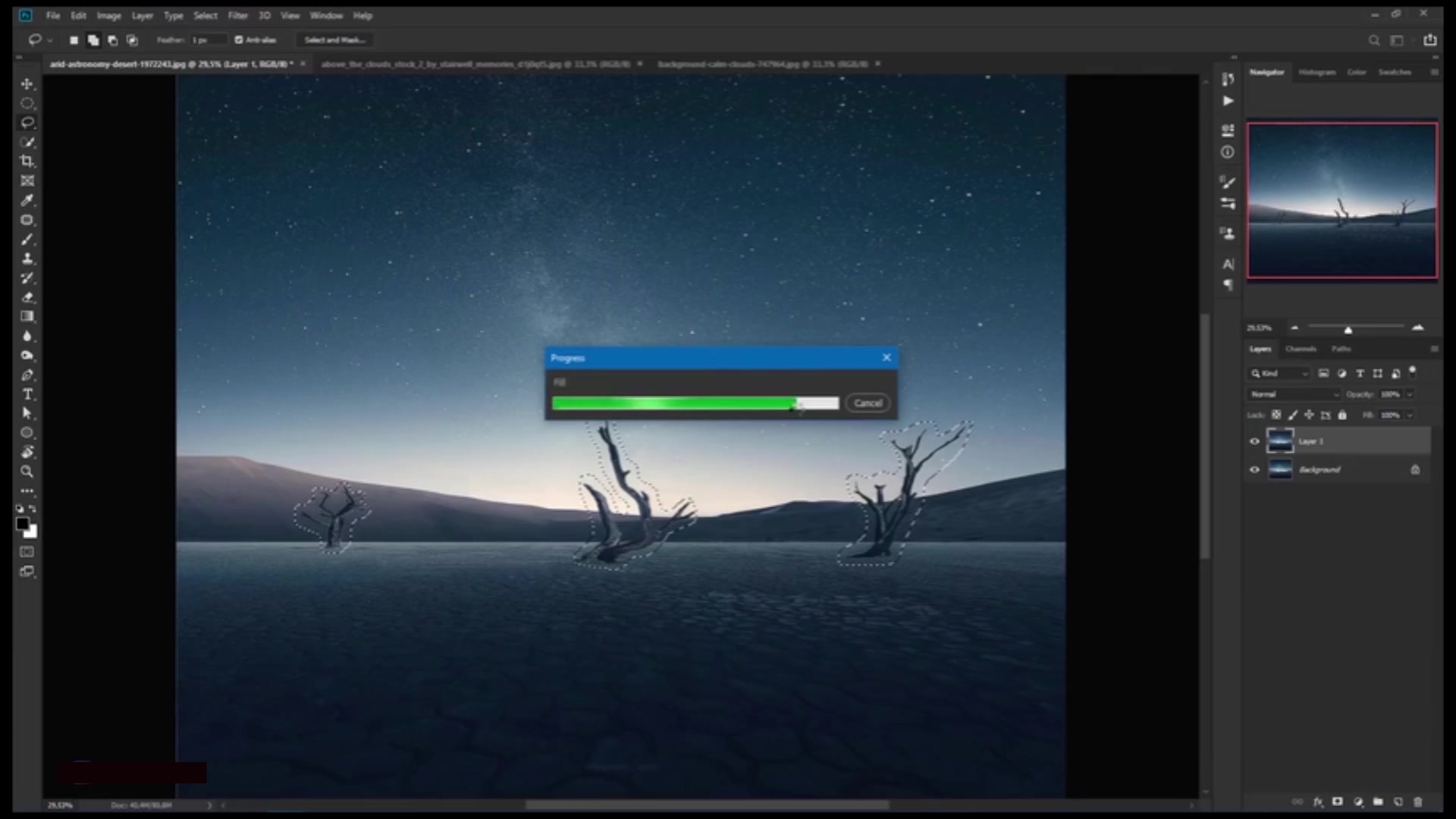
Task: Select the Eyedropper tool
Action: point(27,200)
